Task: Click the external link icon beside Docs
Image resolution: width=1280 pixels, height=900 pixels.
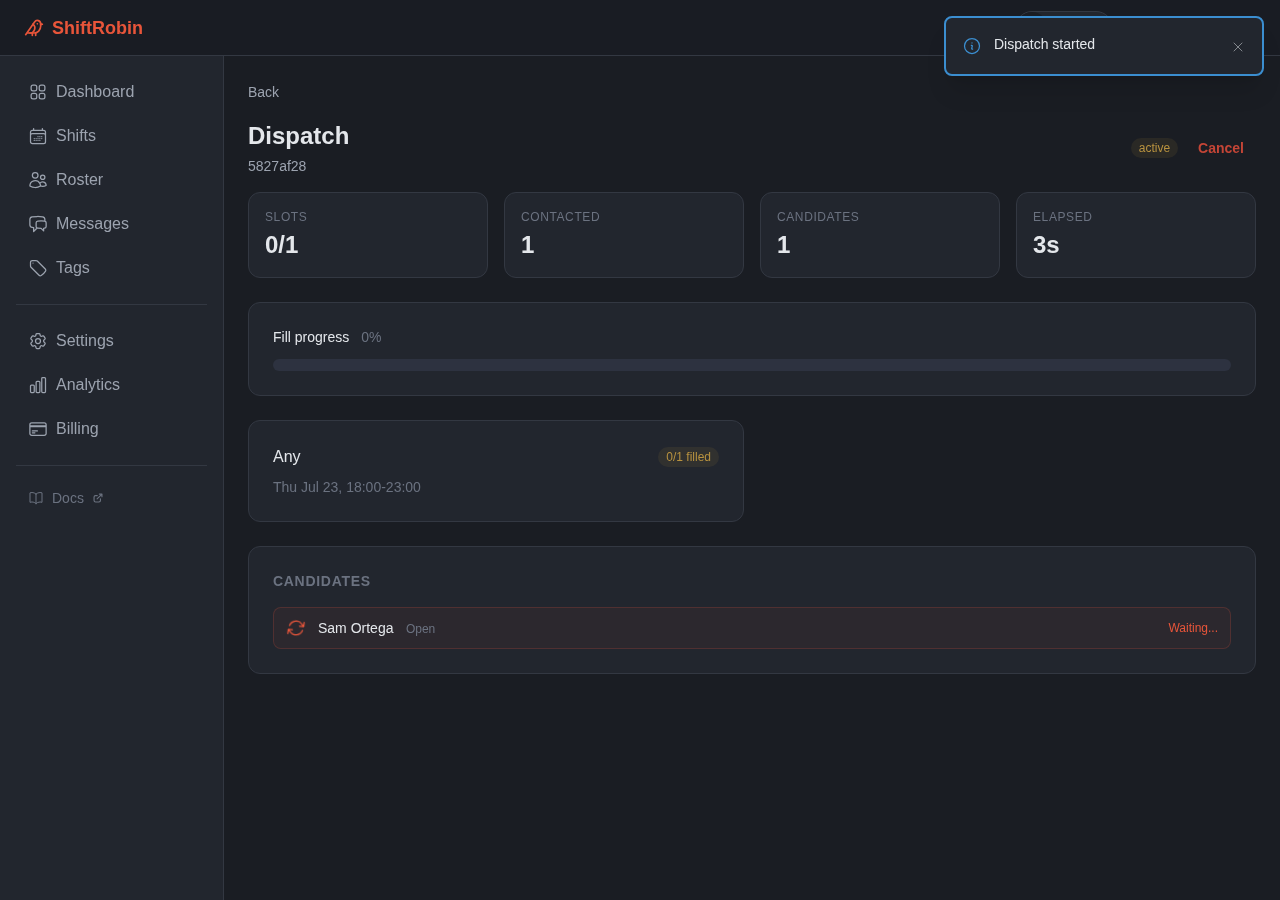Action: pos(98,498)
